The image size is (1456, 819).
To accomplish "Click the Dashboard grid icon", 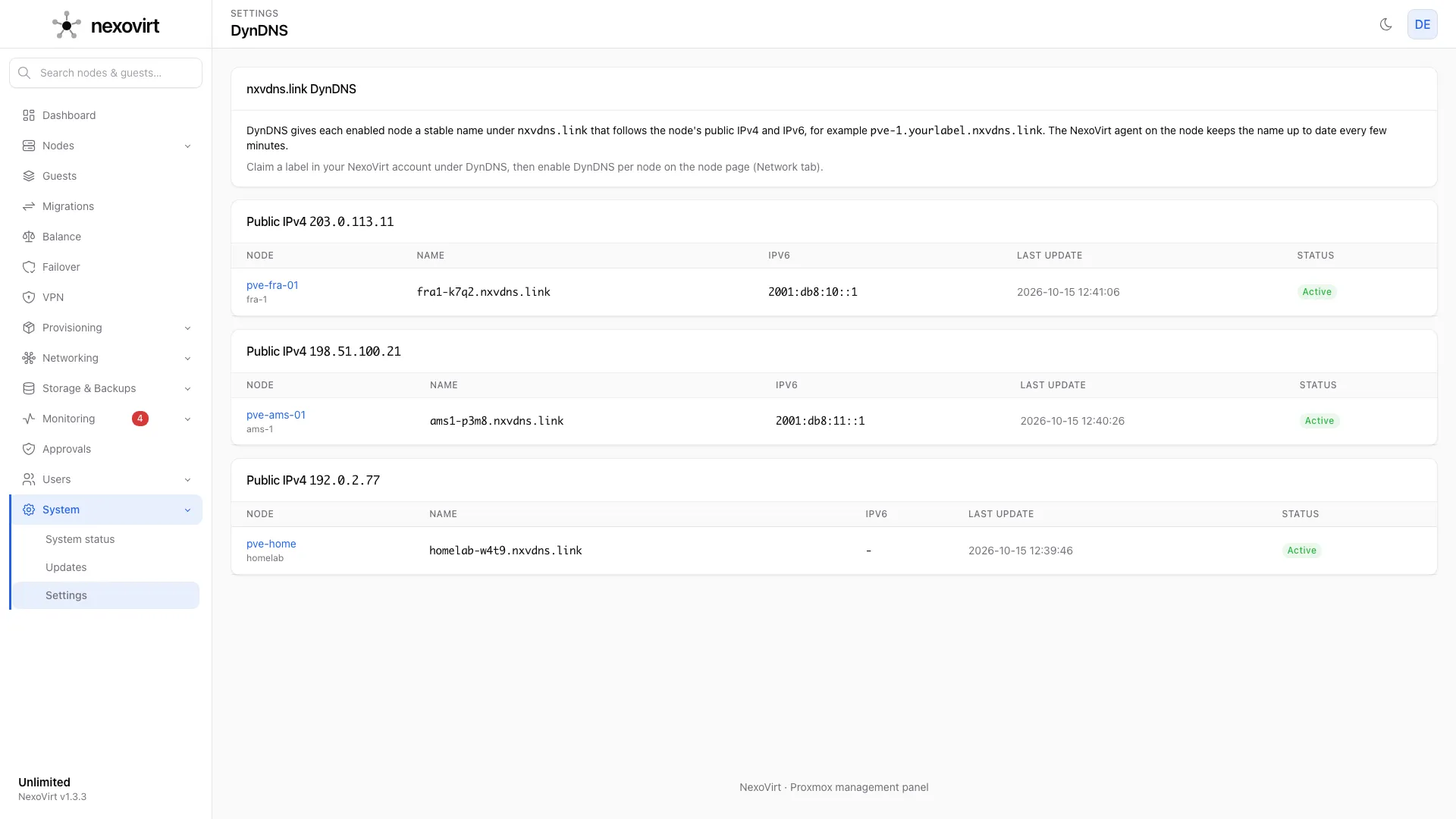I will [29, 115].
